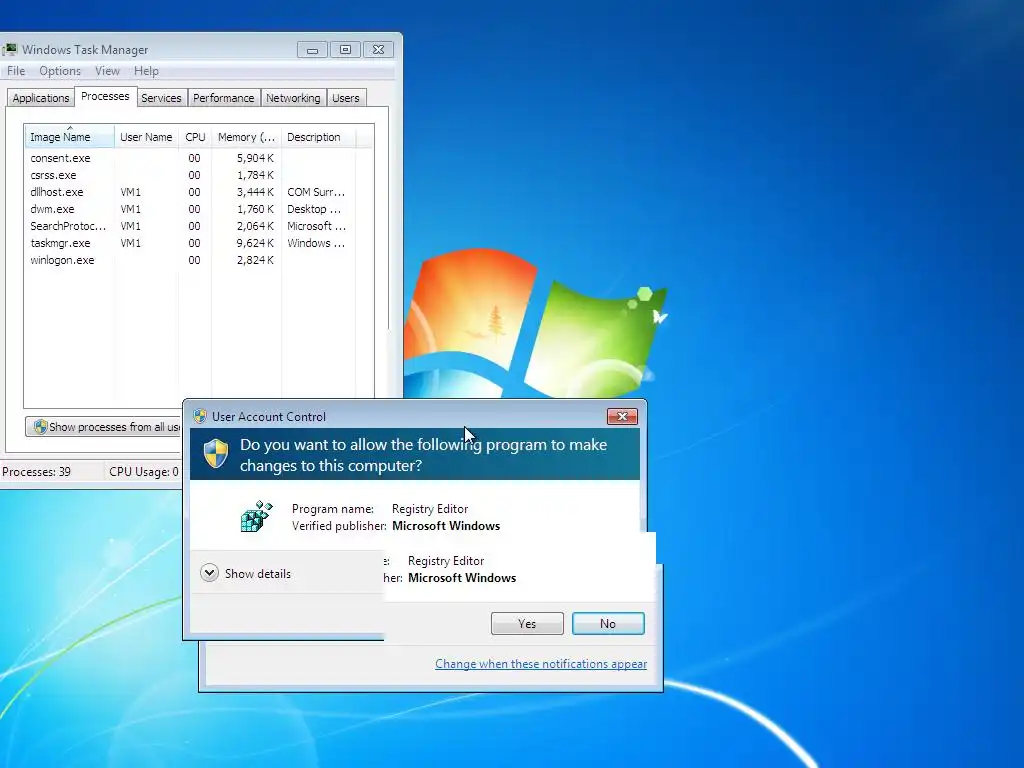Minimize the Windows Task Manager window
This screenshot has width=1024, height=768.
click(x=312, y=50)
